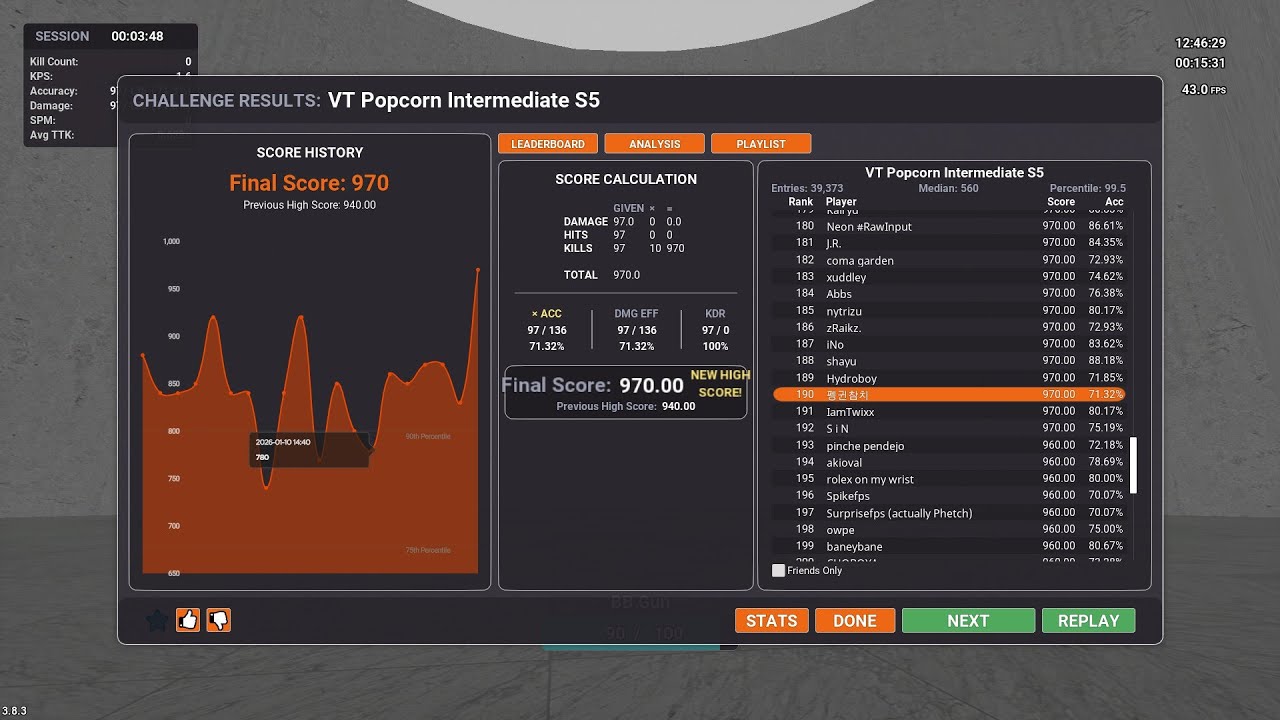The width and height of the screenshot is (1280, 720).
Task: Click the STATS button
Action: (x=772, y=621)
